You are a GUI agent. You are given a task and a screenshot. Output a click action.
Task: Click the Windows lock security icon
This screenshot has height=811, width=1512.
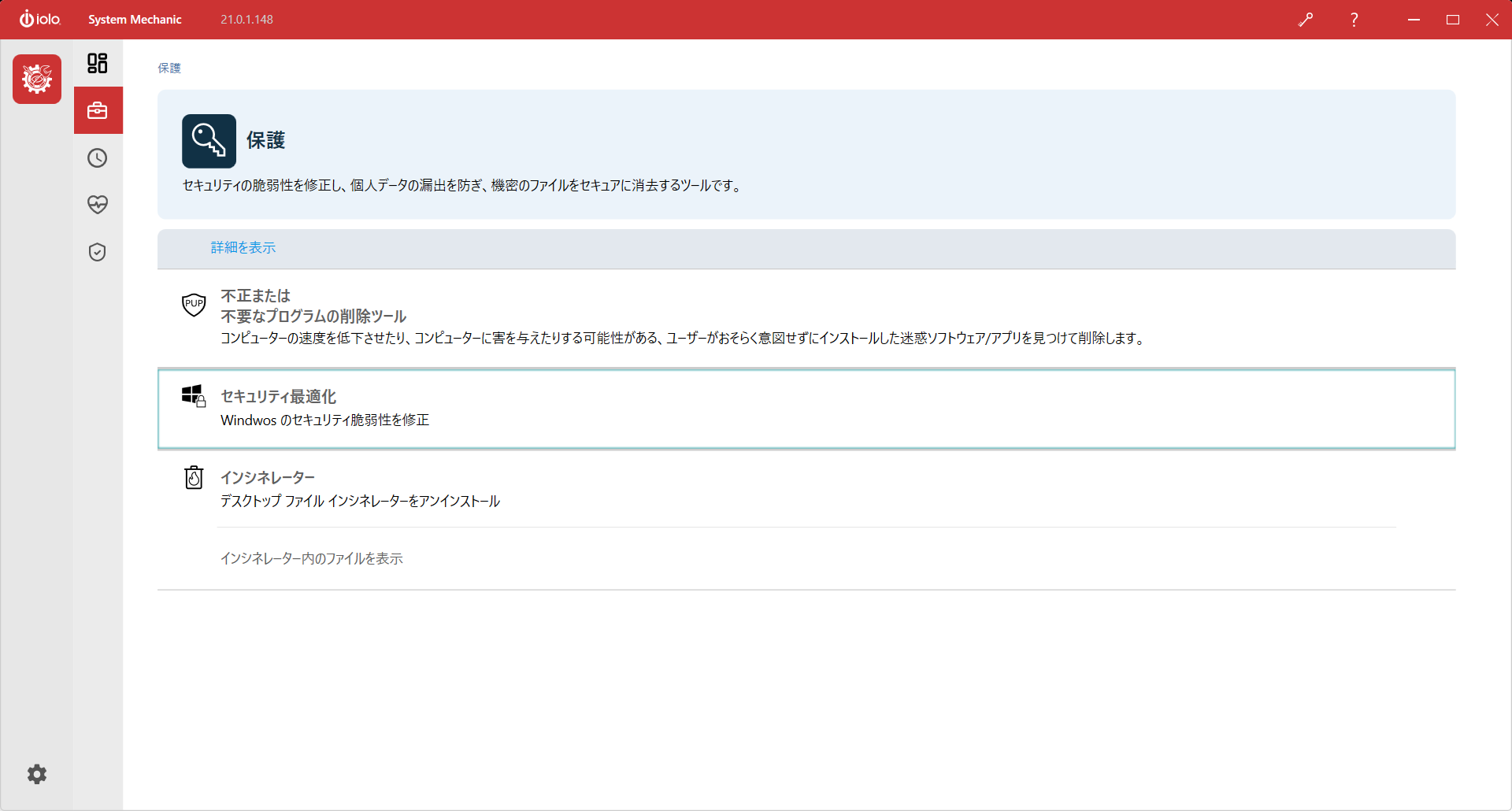(x=194, y=396)
